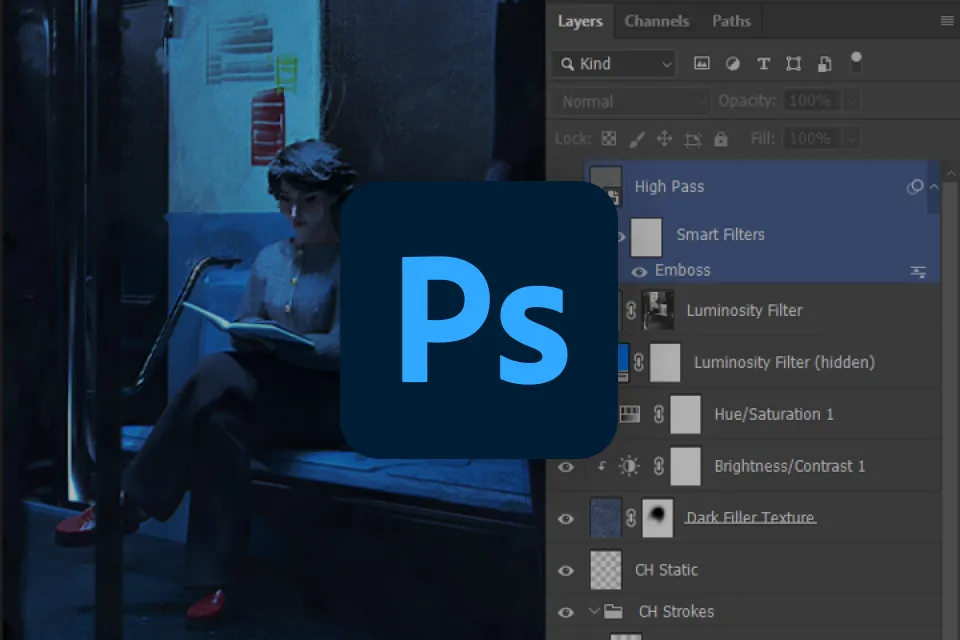Screen dimensions: 960x640
Task: Click the Fill 100% field
Action: pyautogui.click(x=811, y=138)
